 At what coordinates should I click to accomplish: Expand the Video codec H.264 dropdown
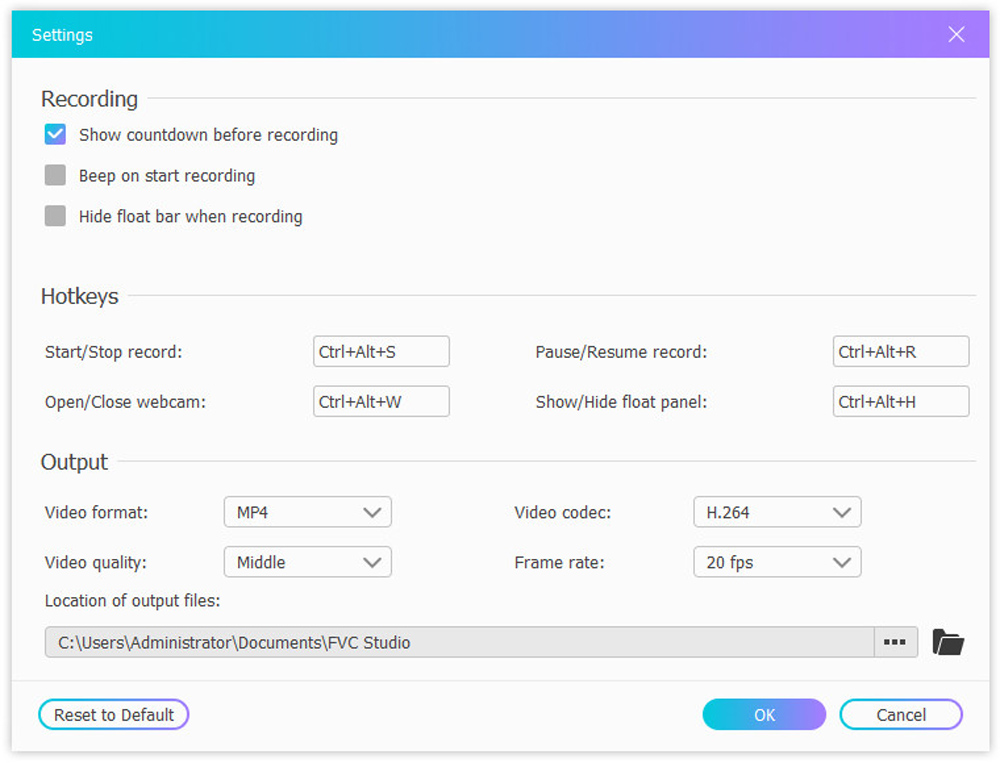pyautogui.click(x=777, y=512)
